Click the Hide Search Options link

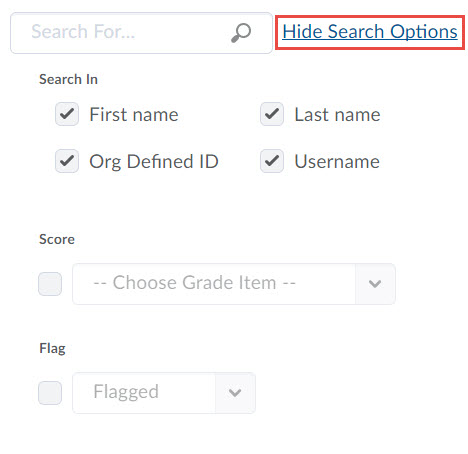[370, 32]
